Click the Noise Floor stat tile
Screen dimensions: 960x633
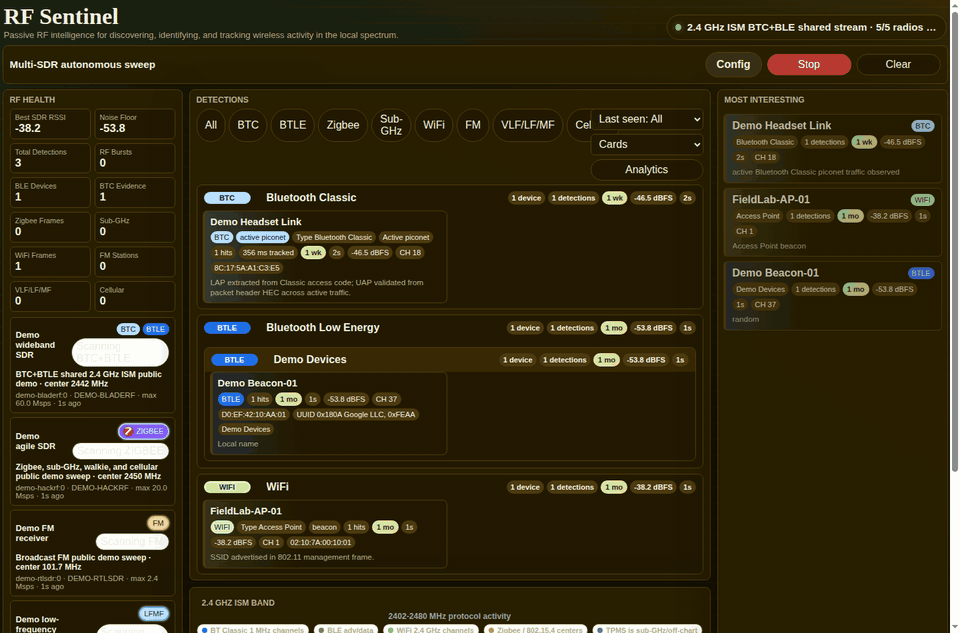tap(135, 124)
